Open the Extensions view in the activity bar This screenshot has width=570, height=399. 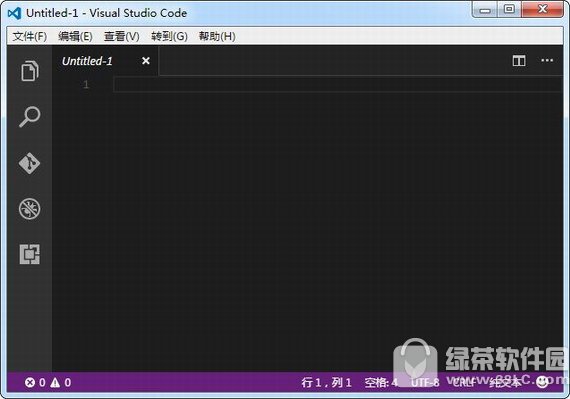[x=29, y=254]
